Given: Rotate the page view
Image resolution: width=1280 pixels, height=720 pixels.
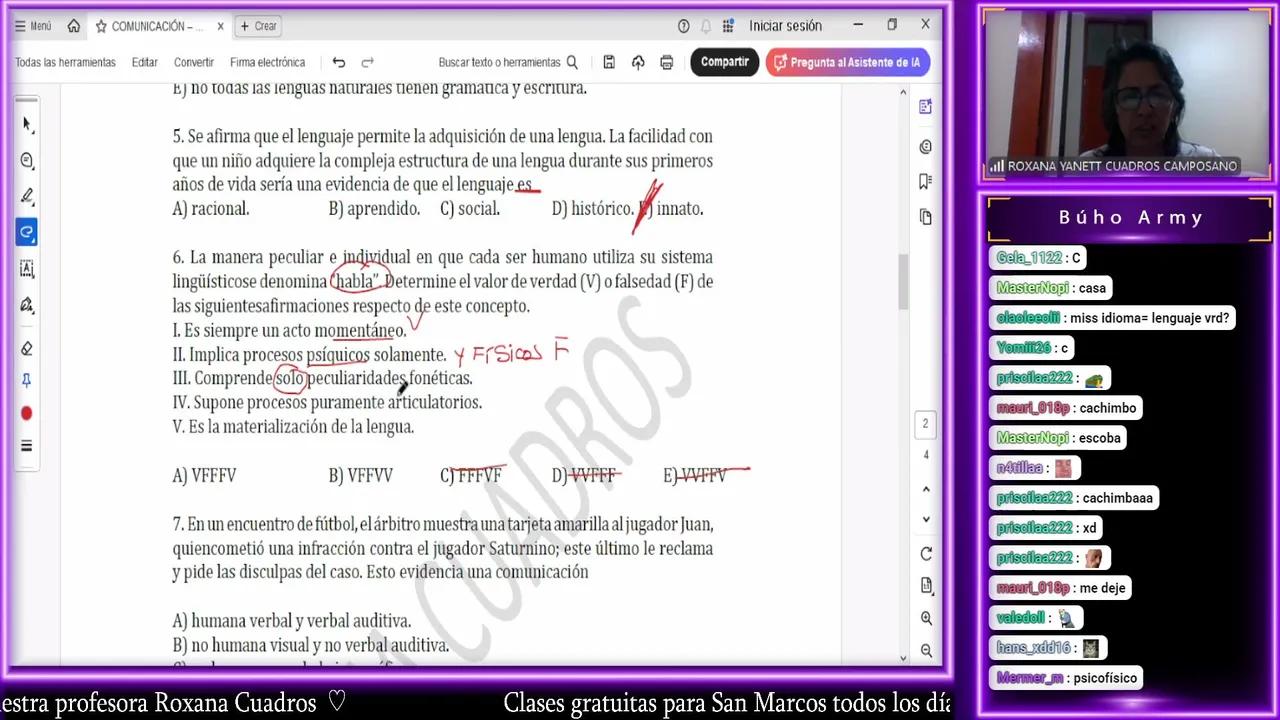Looking at the screenshot, I should (x=926, y=554).
